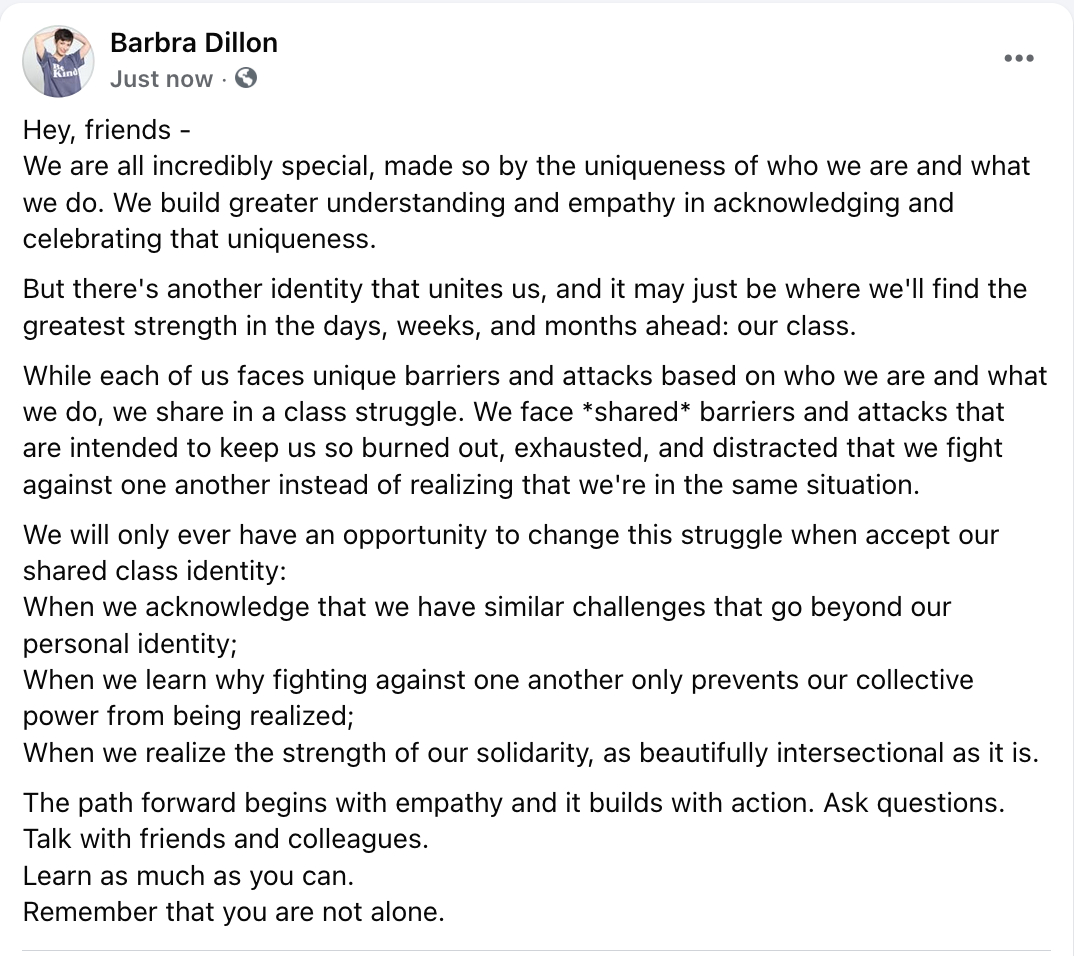Screen dimensions: 1074x956
Task: Click the "Learn as much as you can." line
Action: point(188,876)
